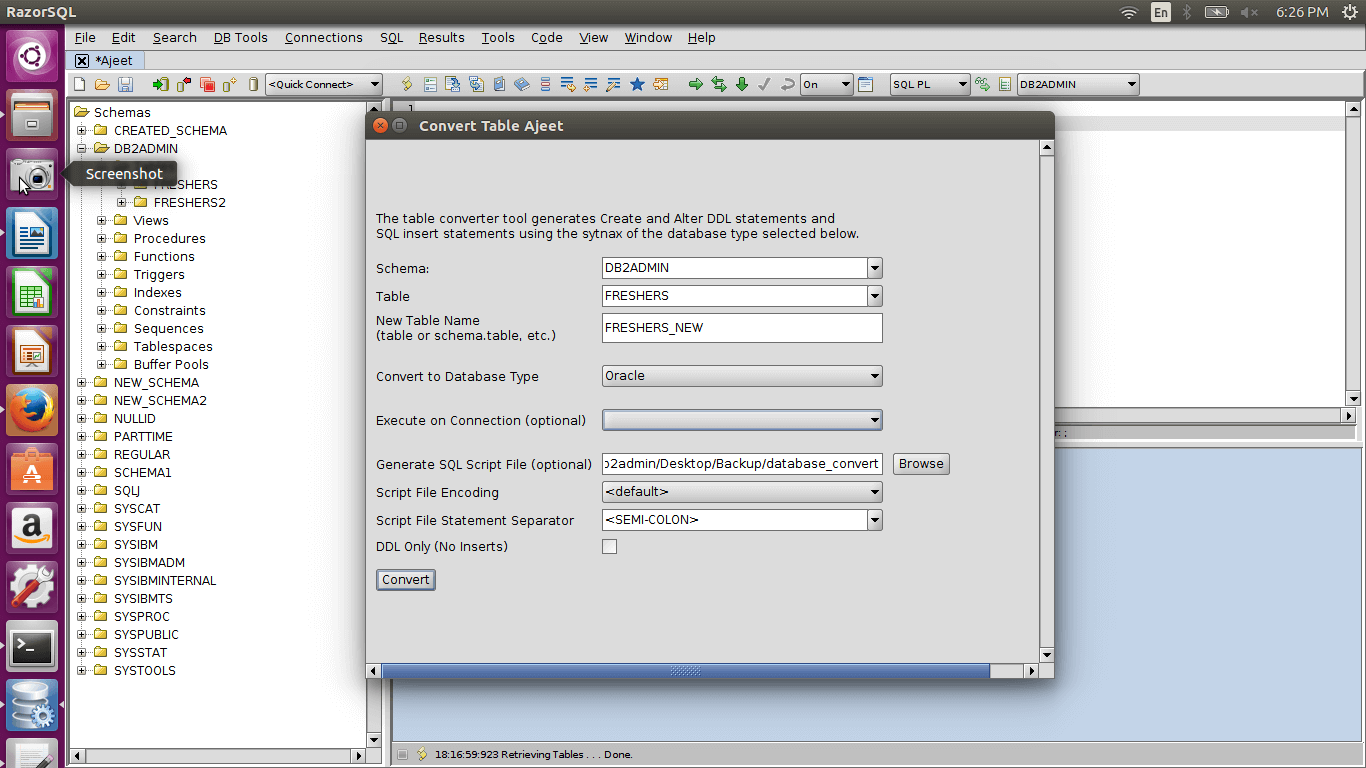
Task: Click the green icon right of SQL PL
Action: tap(983, 85)
